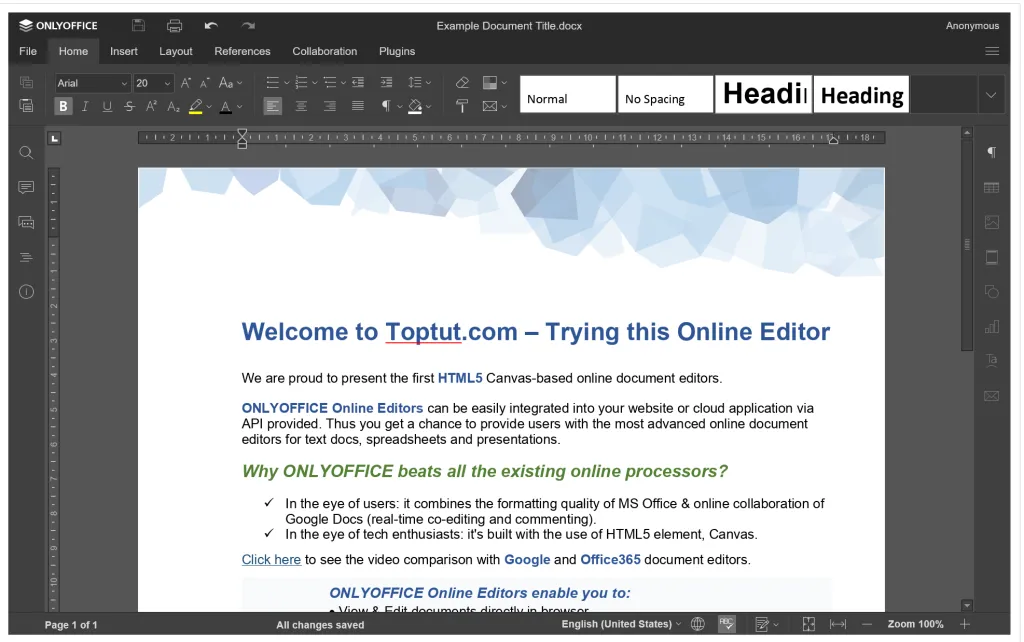The image size is (1024, 642).
Task: Open the highlight color picker
Action: (209, 106)
